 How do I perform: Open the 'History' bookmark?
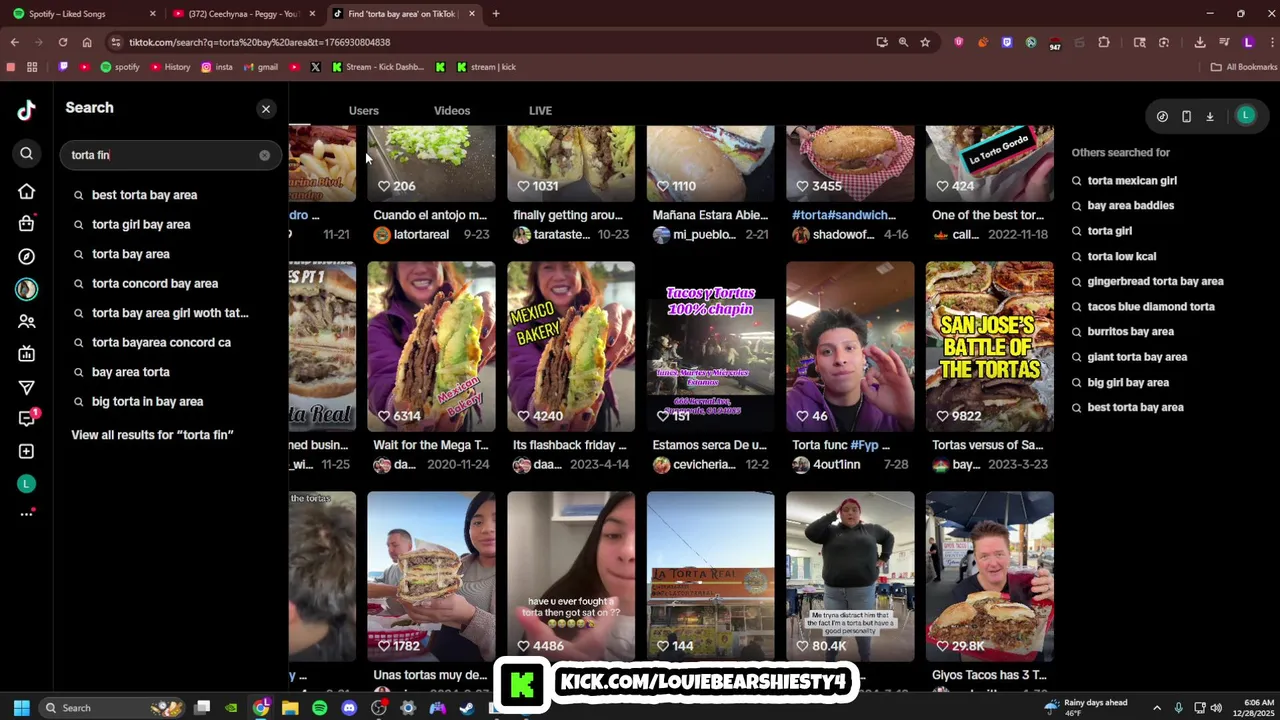[x=170, y=67]
